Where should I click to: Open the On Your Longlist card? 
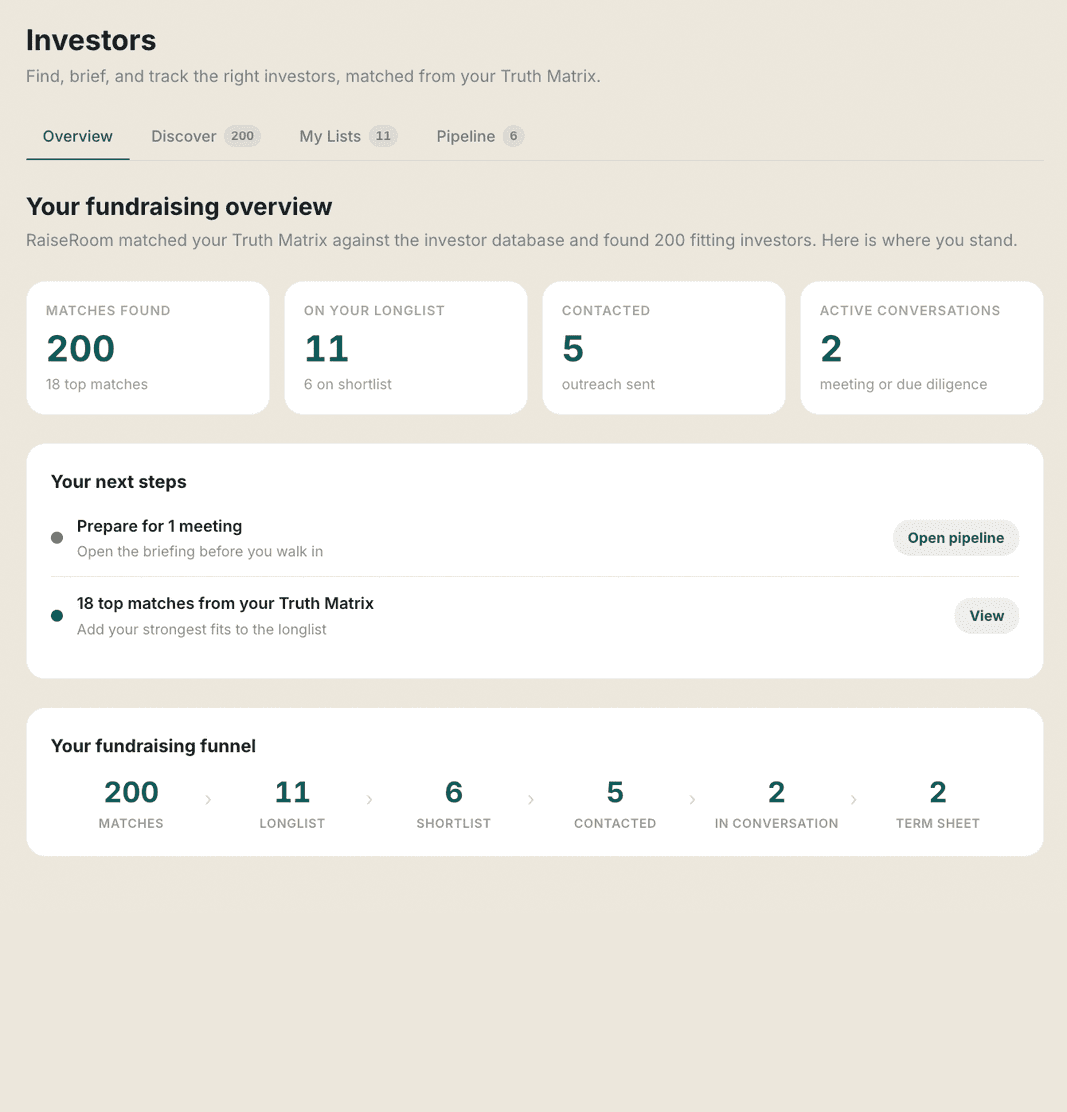(406, 348)
